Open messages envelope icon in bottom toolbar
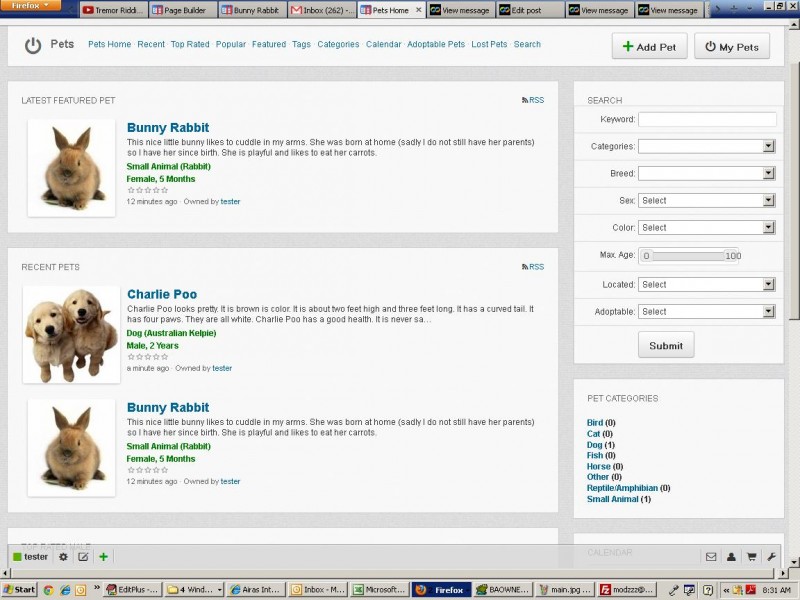This screenshot has width=800, height=600. (711, 557)
